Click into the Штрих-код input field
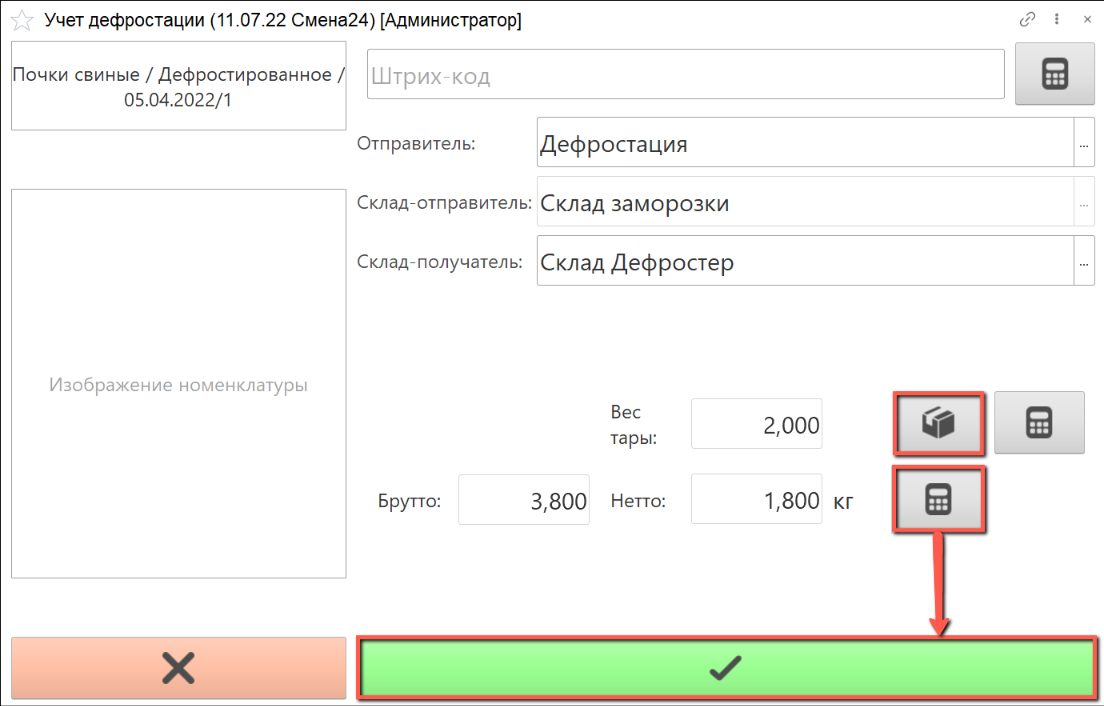 coord(685,75)
